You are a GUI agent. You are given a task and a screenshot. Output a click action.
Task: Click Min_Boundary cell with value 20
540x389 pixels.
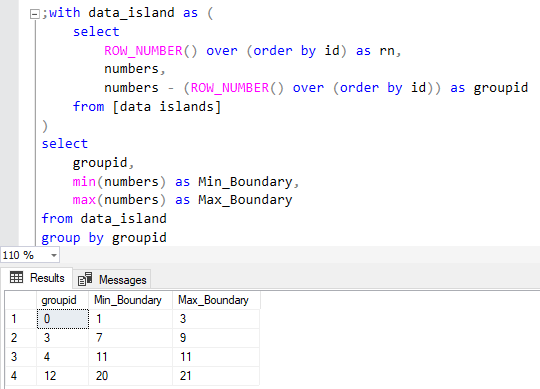(130, 376)
